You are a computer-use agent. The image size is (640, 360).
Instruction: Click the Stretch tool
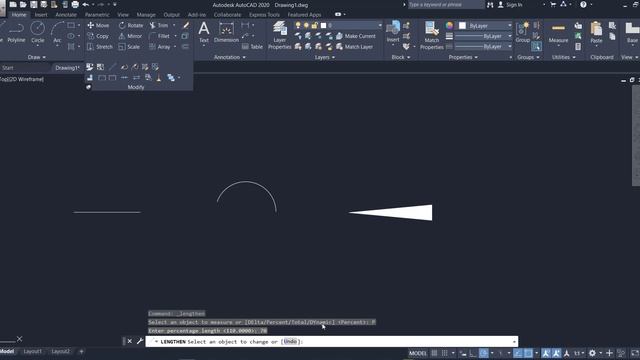100,47
